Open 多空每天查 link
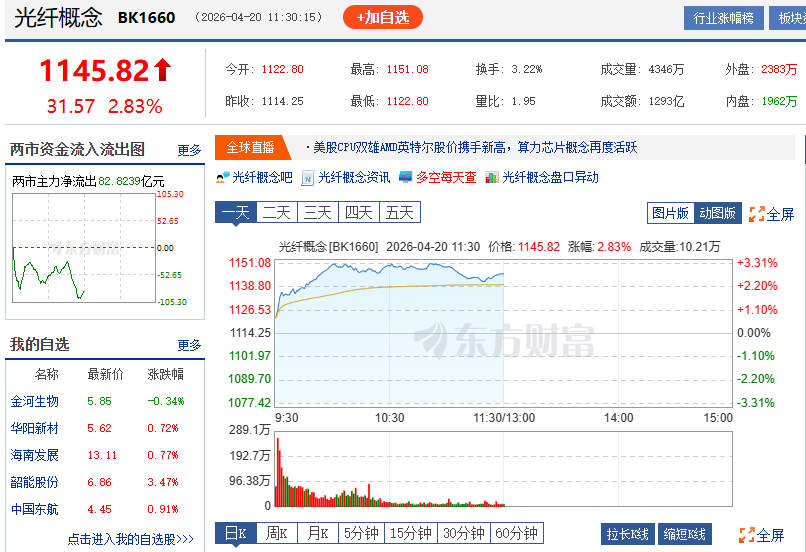Viewport: 806px width, 552px height. [x=446, y=178]
